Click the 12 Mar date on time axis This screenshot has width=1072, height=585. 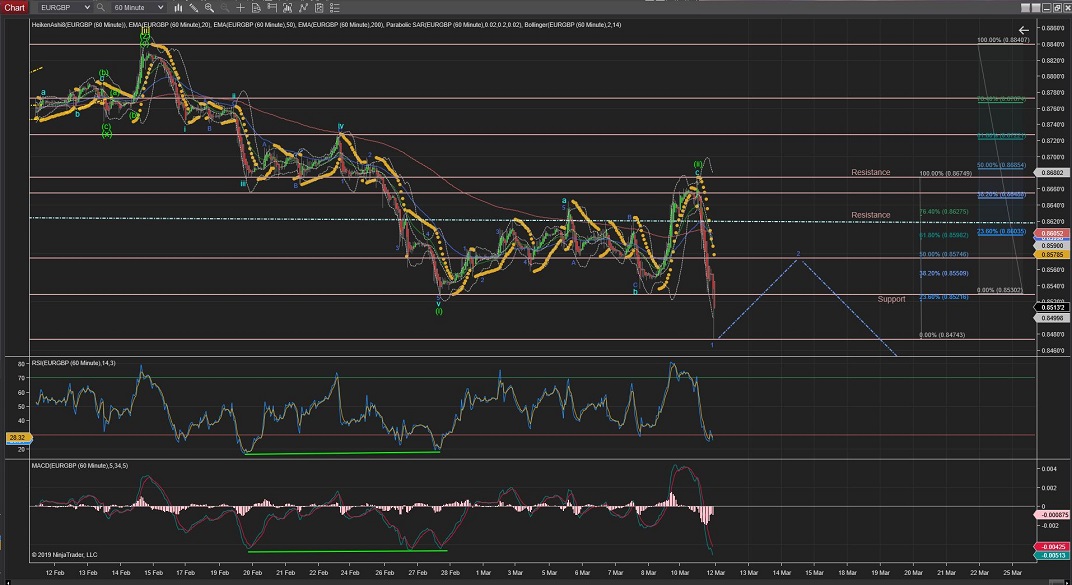(x=715, y=573)
